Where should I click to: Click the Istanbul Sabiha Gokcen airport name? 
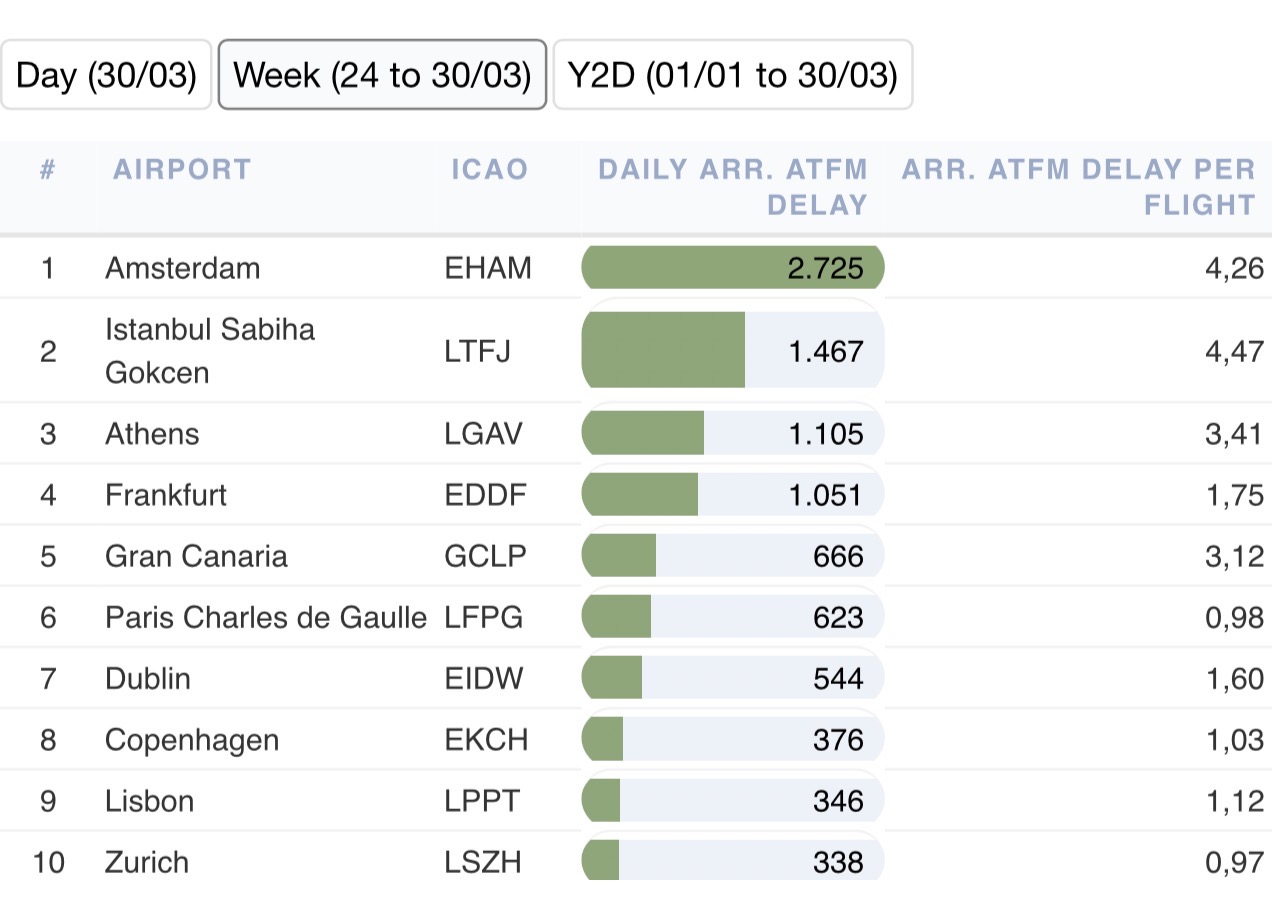pyautogui.click(x=210, y=351)
